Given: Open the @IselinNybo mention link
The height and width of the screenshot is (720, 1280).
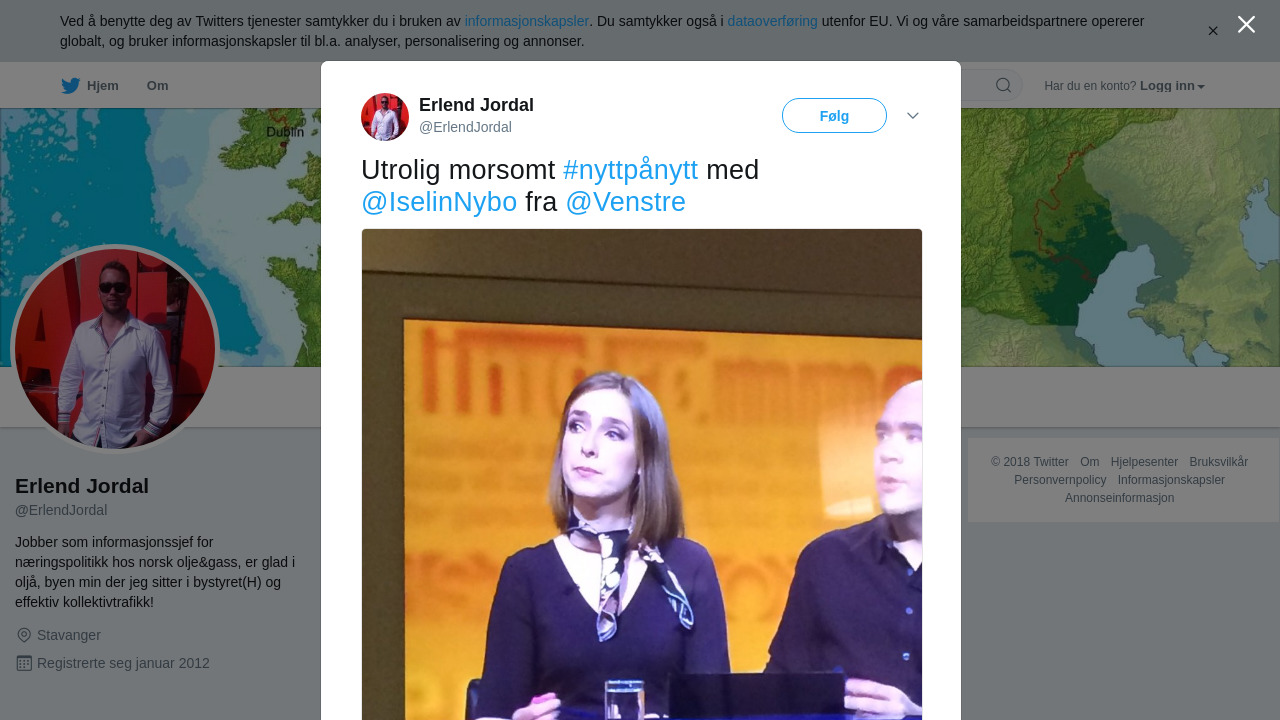Looking at the screenshot, I should [439, 202].
